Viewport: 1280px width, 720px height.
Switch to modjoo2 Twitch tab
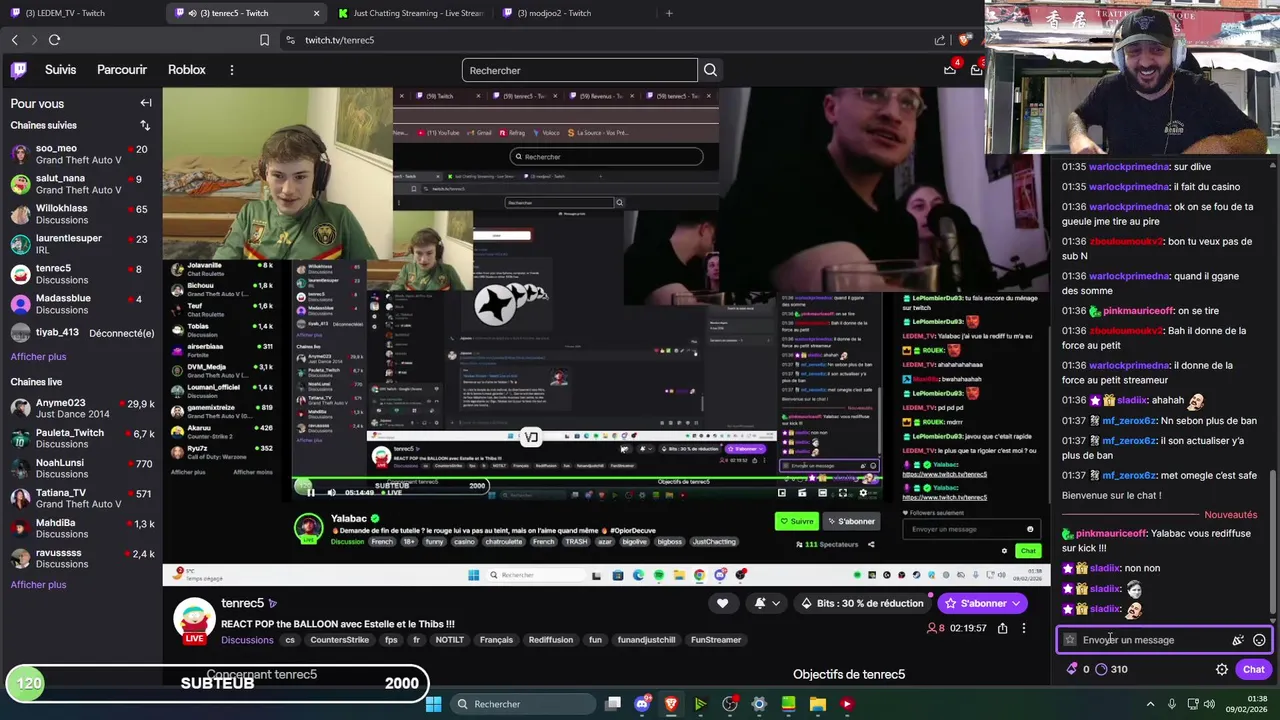pyautogui.click(x=574, y=13)
